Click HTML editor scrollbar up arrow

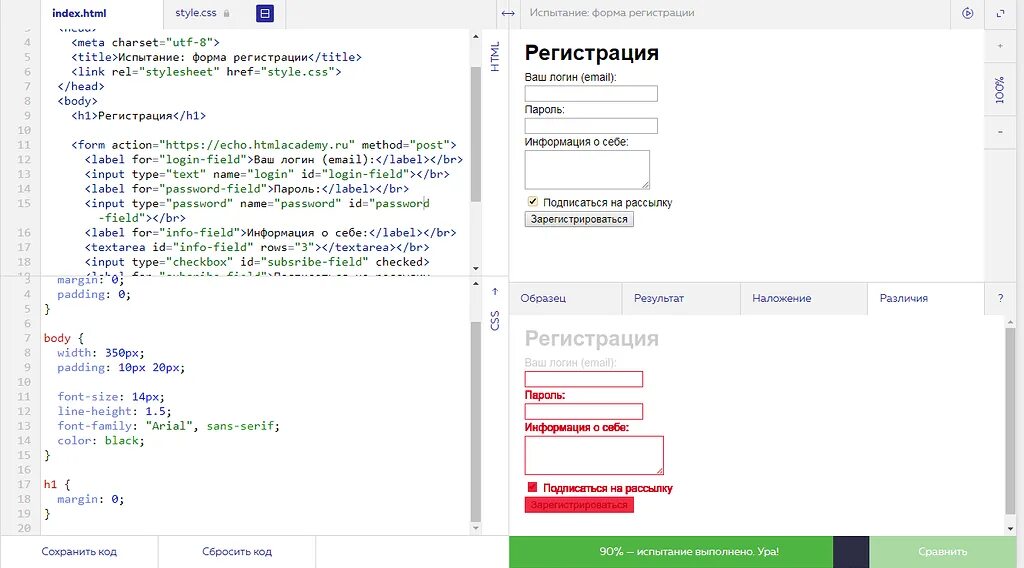[475, 37]
